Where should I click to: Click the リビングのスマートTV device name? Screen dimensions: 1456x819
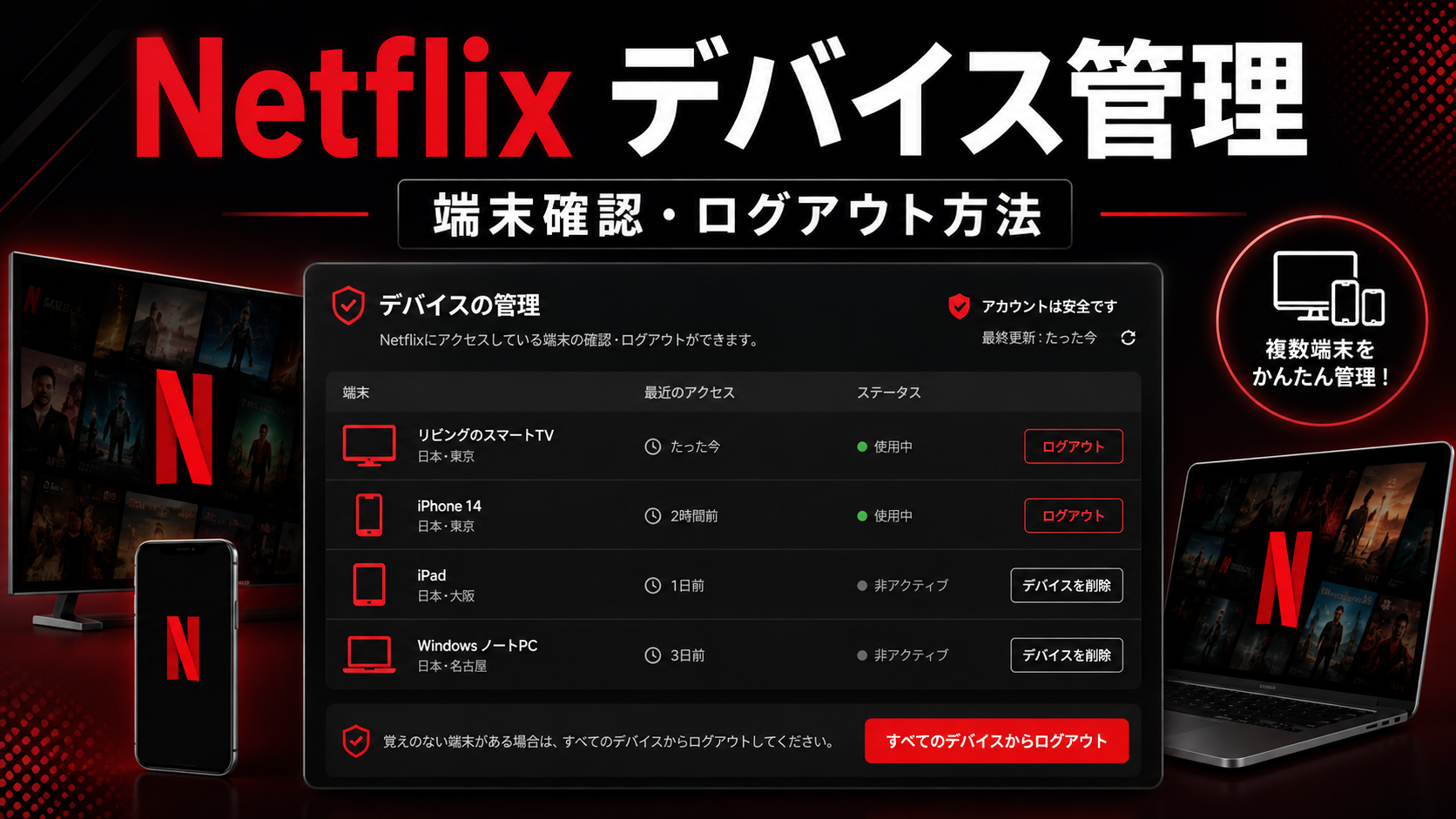[485, 435]
